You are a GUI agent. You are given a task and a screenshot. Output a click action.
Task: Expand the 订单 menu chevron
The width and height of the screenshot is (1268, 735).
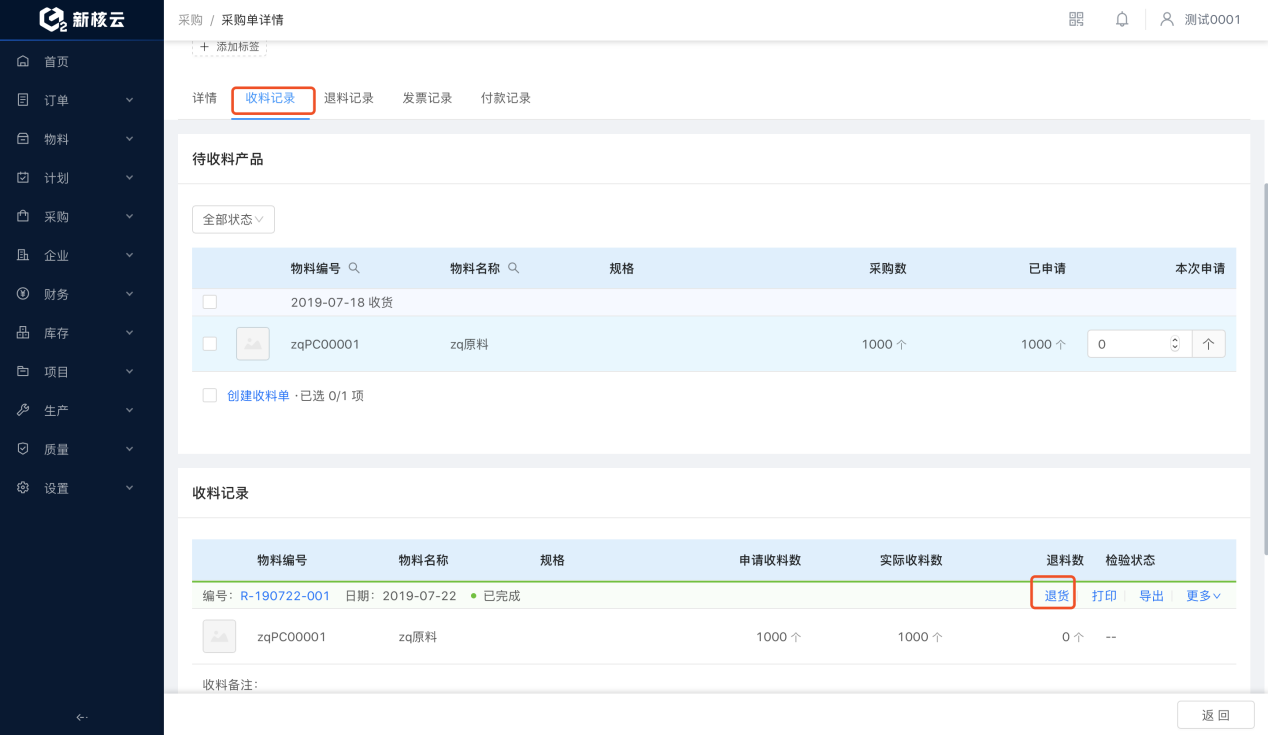coord(130,100)
